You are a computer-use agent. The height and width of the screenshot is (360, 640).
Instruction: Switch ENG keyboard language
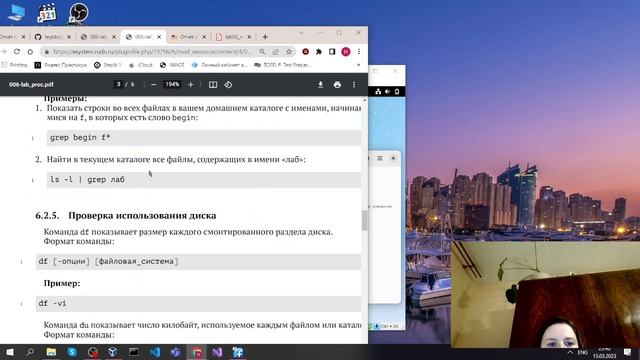pyautogui.click(x=582, y=352)
